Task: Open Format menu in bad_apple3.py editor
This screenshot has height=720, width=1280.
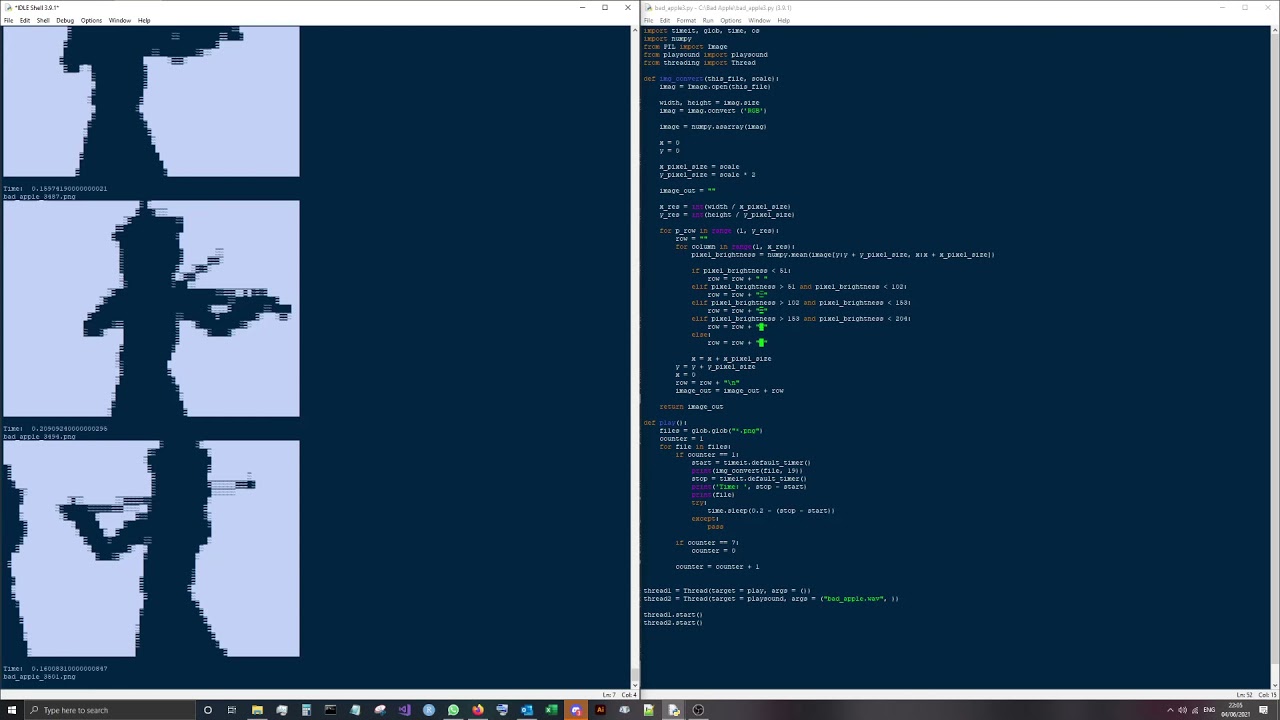Action: [686, 20]
